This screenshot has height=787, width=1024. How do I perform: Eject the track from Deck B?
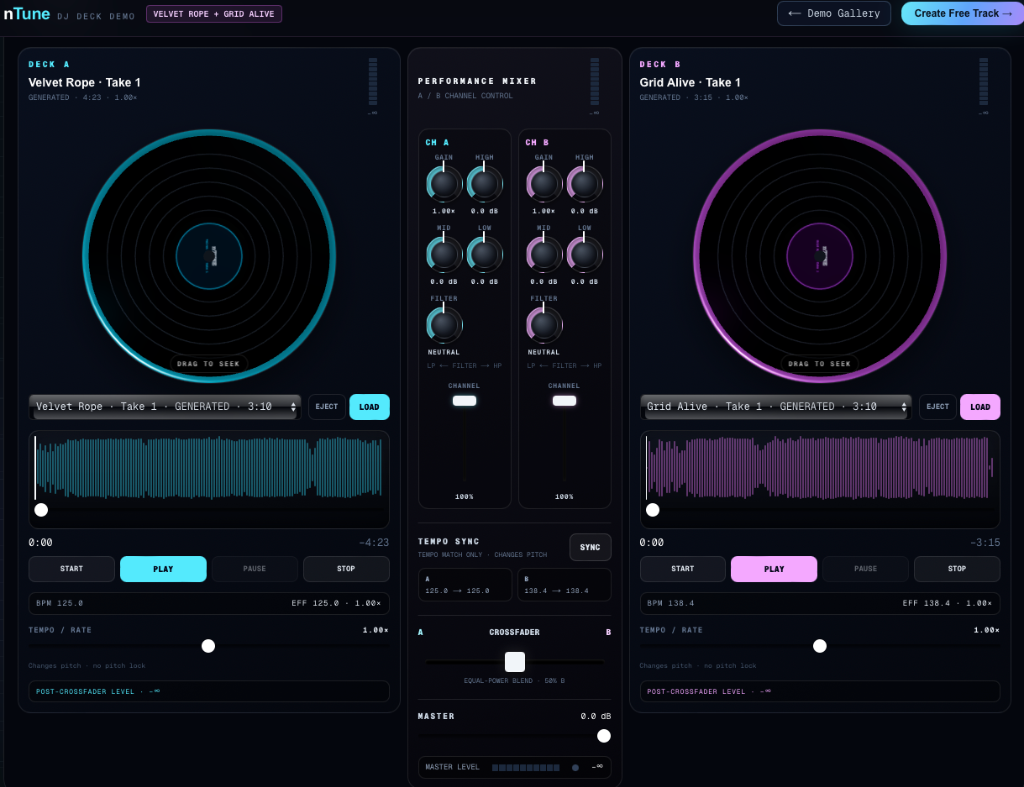click(937, 407)
